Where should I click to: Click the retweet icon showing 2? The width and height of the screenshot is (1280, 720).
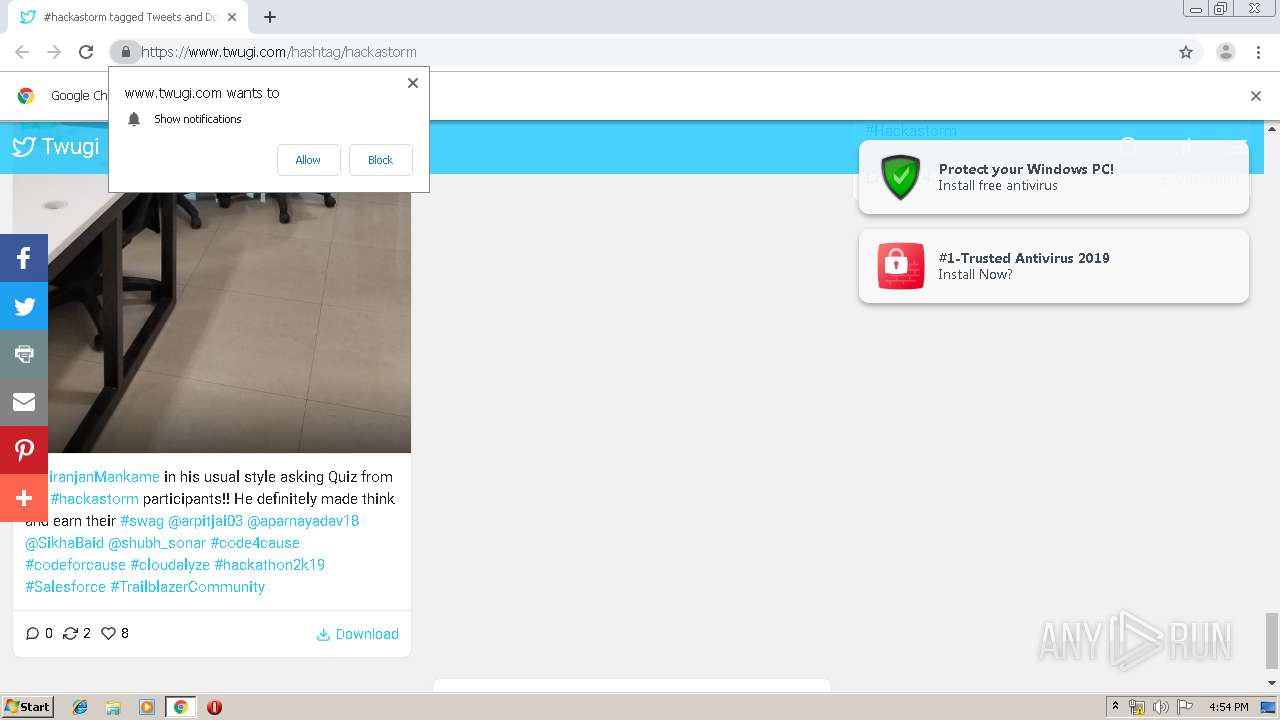point(70,634)
